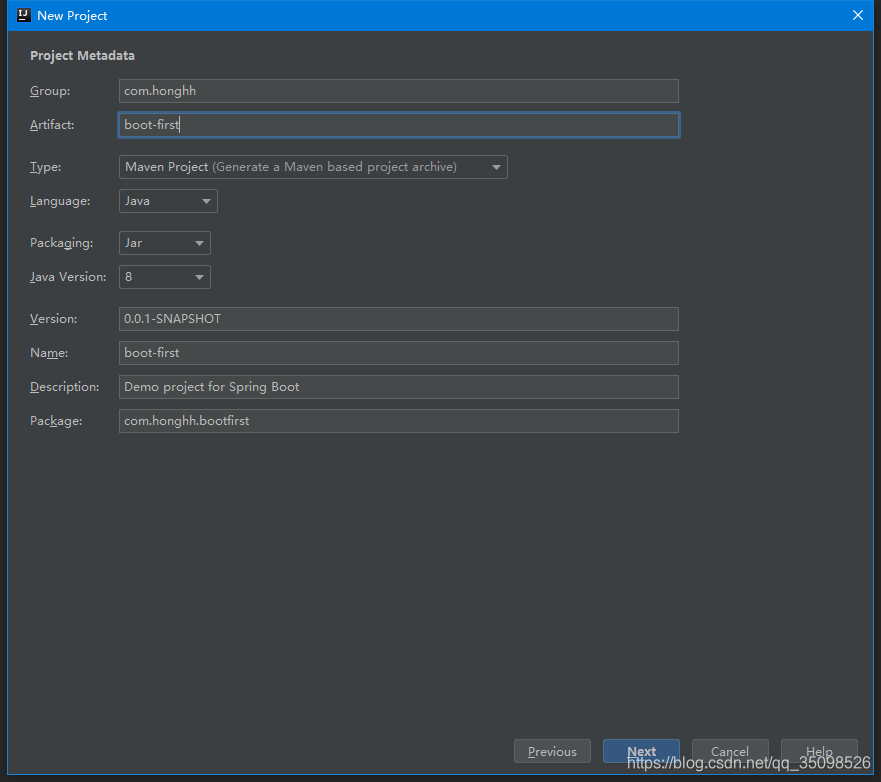
Task: Click the Description field for Spring Boot
Action: [398, 387]
